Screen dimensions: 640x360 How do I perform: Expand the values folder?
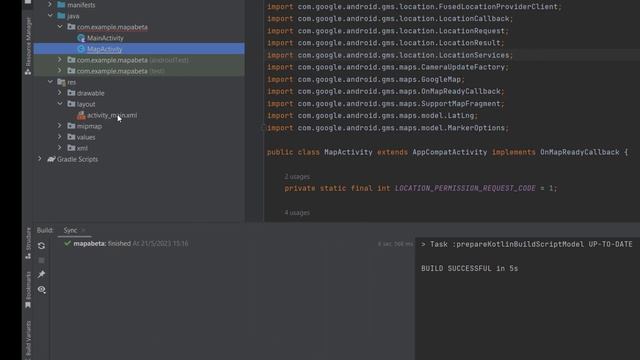coord(60,137)
